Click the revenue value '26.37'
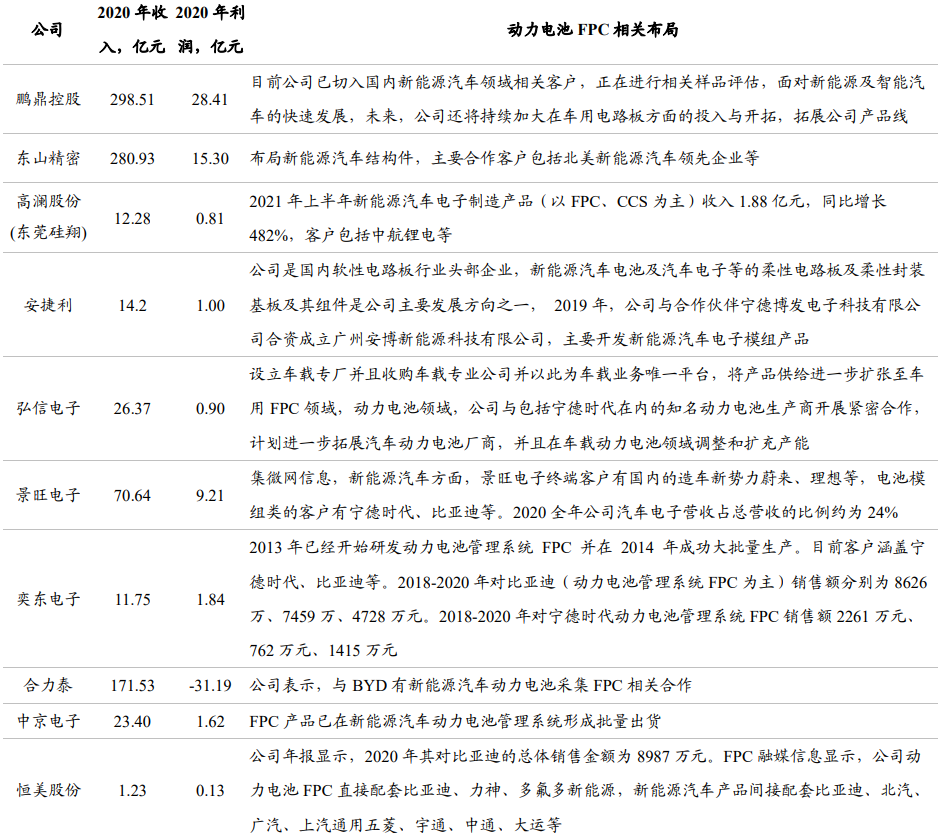 [132, 409]
